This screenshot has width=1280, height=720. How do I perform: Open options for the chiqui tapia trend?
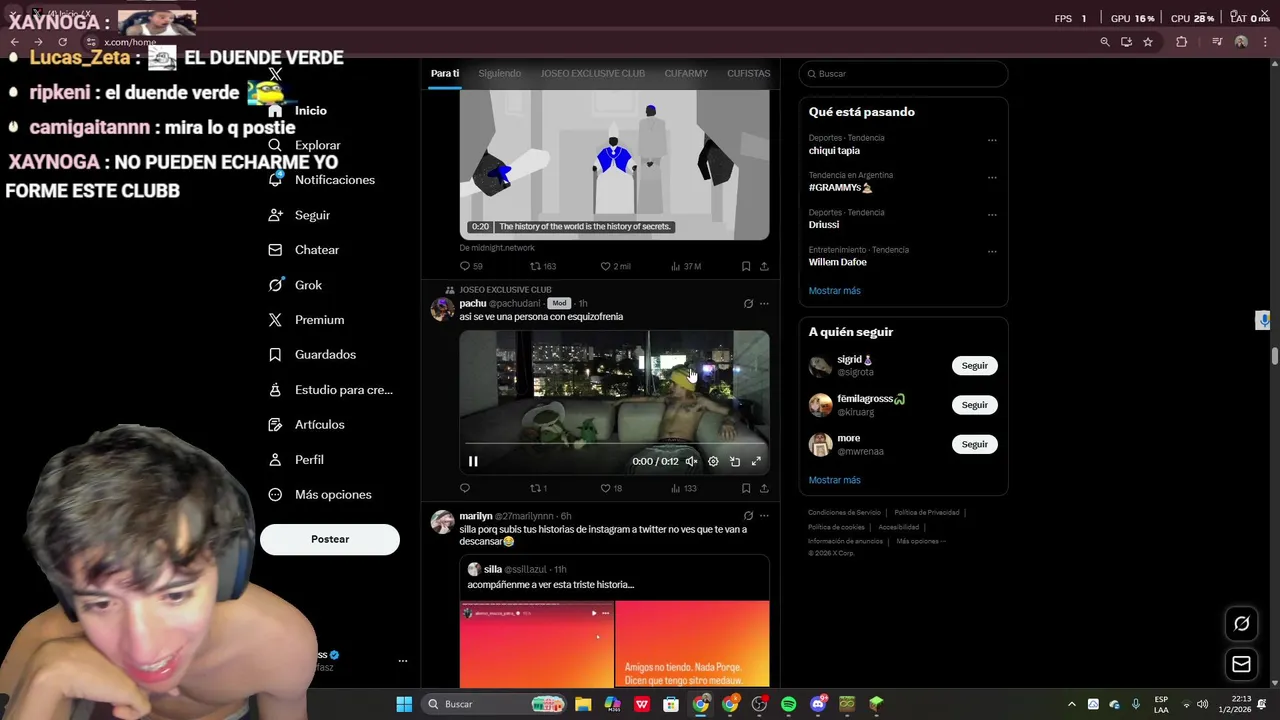992,140
